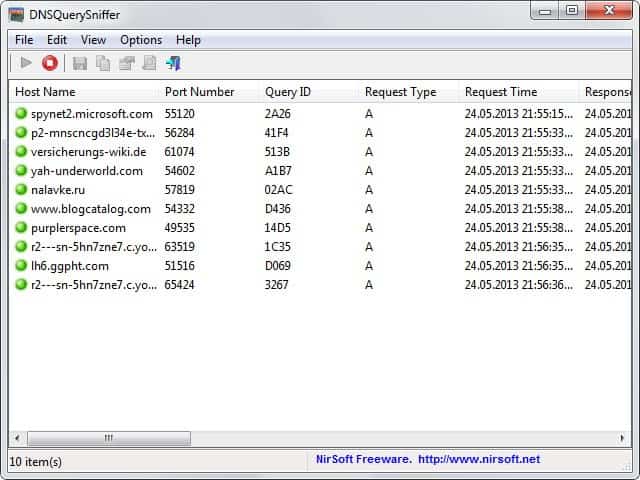The image size is (640, 480).
Task: Click port number 51516
Action: [180, 266]
